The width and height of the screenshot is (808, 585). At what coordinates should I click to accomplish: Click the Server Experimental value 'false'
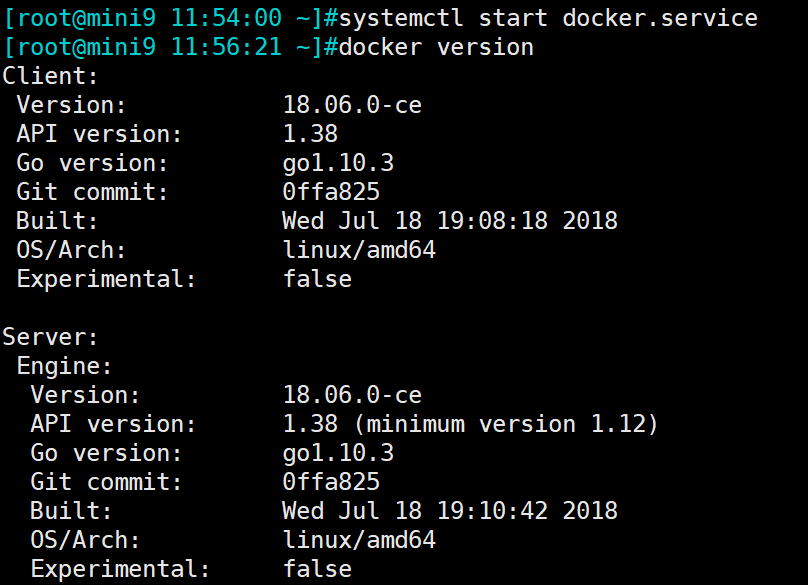pyautogui.click(x=317, y=569)
